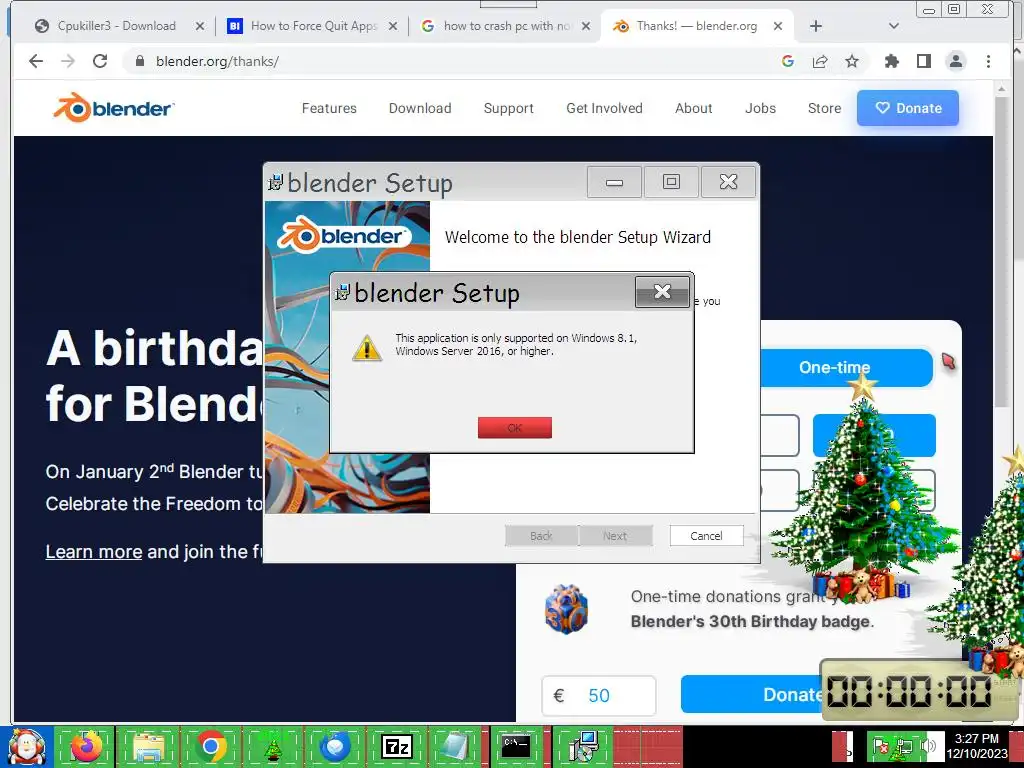Switch to the installer icon on taskbar
Viewport: 1024px width, 768px height.
[x=583, y=746]
